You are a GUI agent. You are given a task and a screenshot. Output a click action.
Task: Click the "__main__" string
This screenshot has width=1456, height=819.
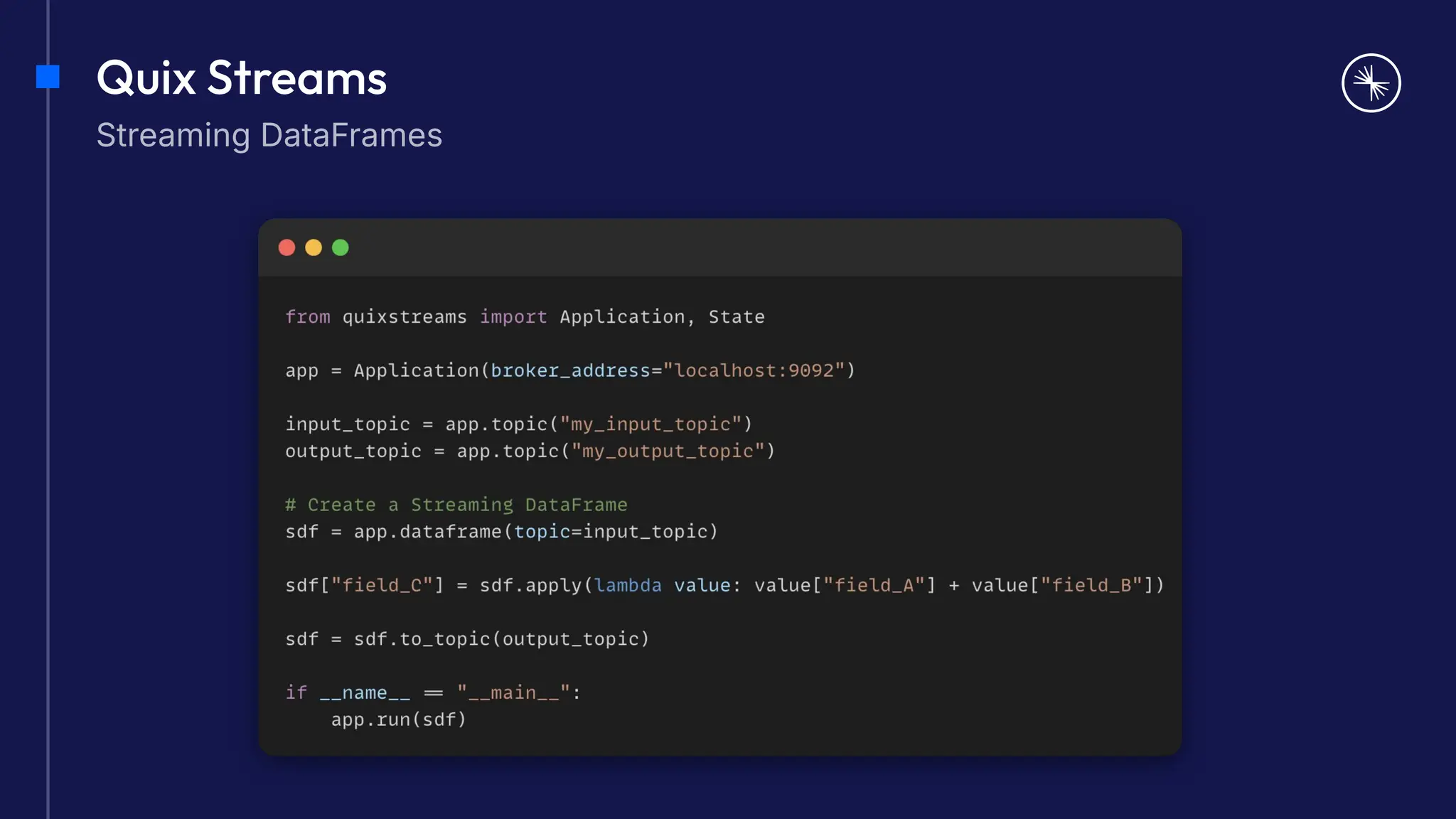pos(513,692)
